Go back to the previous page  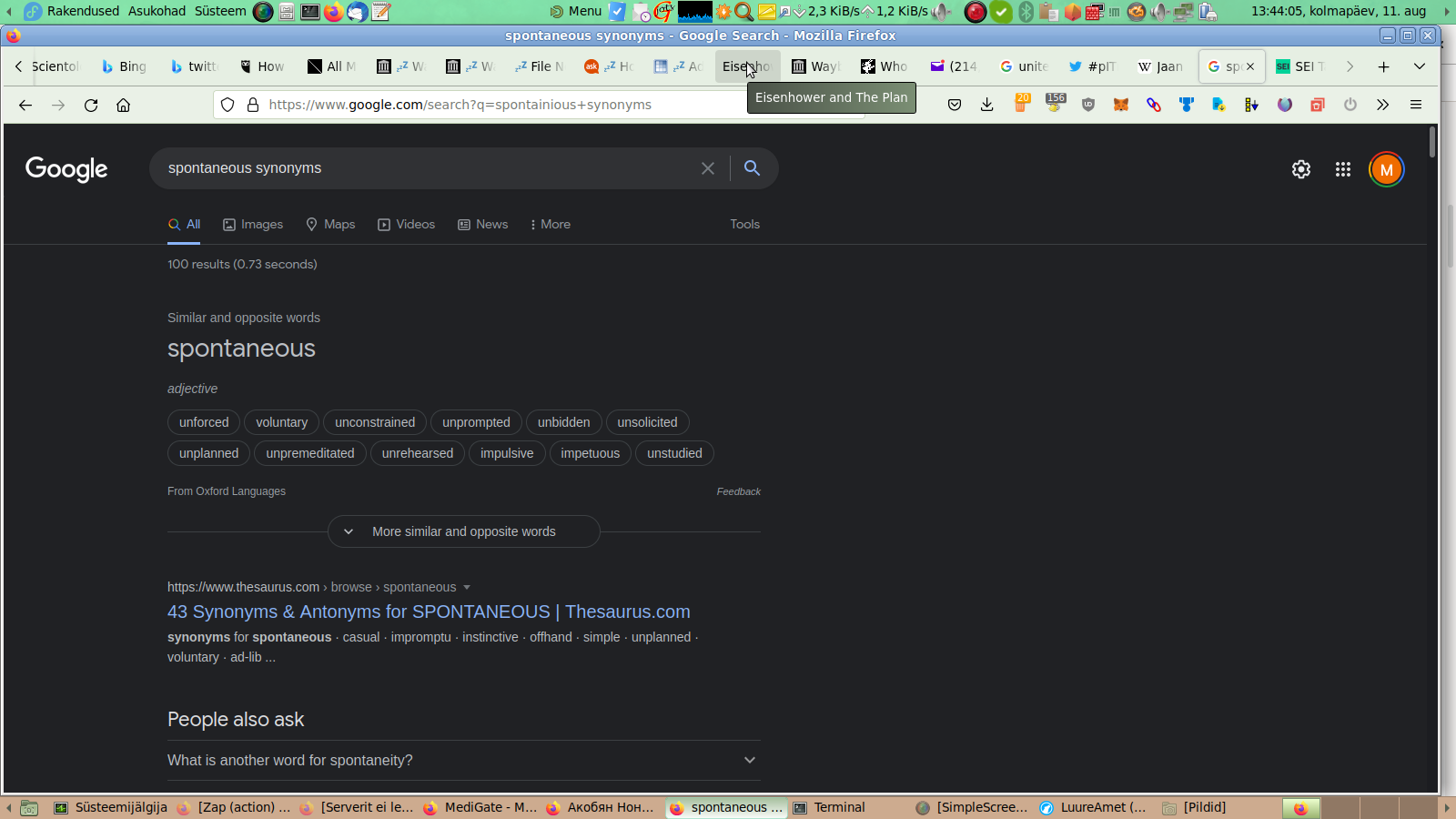(25, 105)
